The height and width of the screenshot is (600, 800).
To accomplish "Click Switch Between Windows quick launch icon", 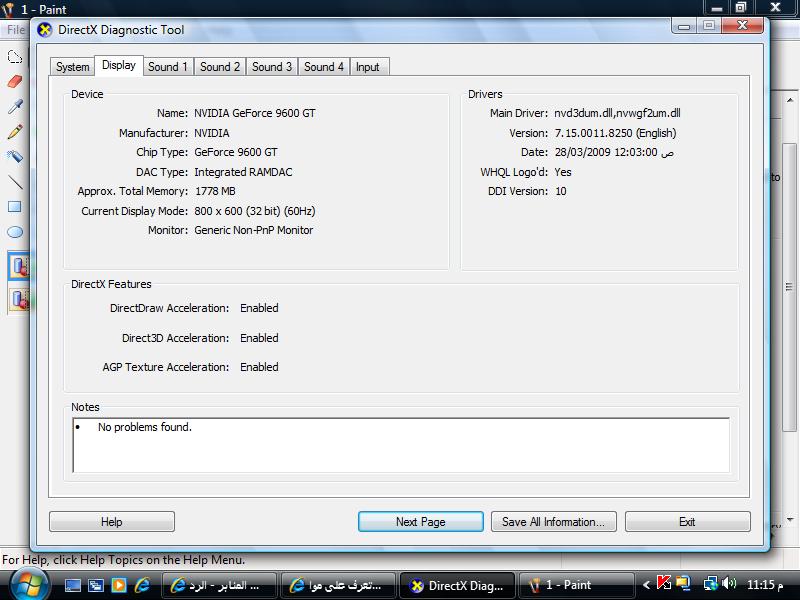I will (x=96, y=585).
